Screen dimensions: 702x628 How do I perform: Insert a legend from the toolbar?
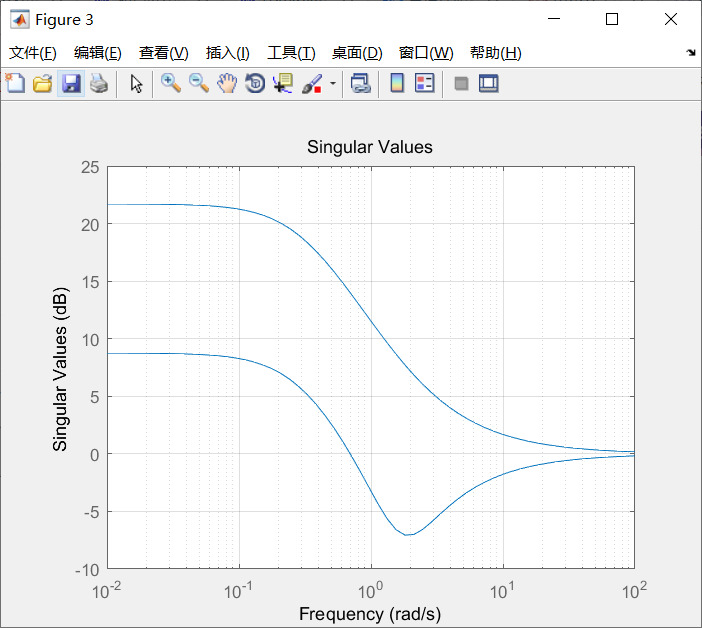tap(424, 84)
